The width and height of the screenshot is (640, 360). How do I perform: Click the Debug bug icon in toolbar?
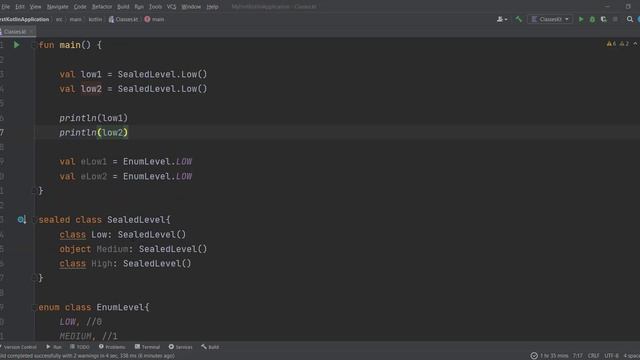pos(592,19)
